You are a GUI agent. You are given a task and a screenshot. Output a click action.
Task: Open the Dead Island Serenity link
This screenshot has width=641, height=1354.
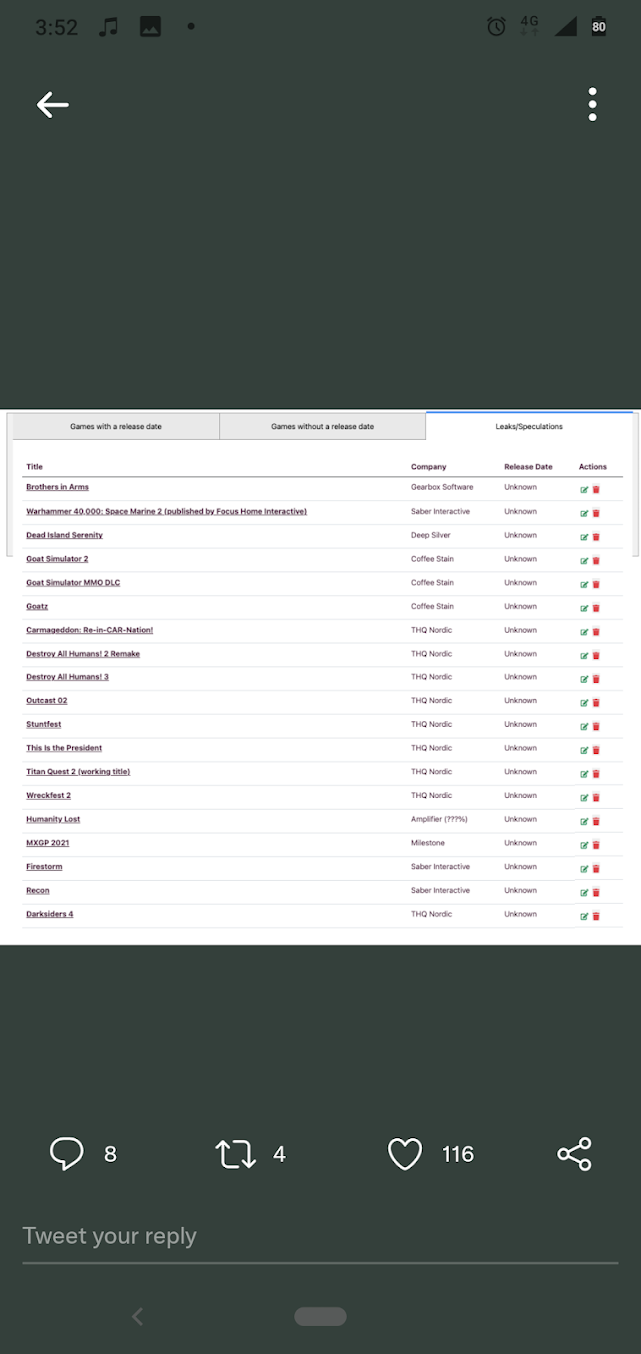coord(64,535)
